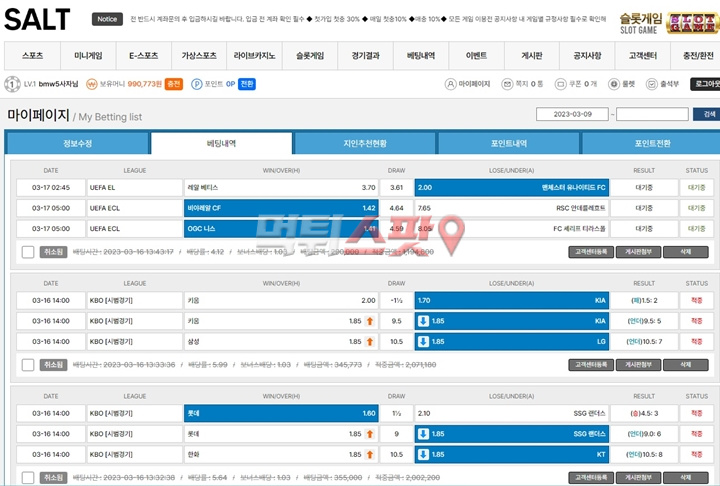The image size is (720, 486).
Task: Click the orange up arrow in 한화 row
Action: (x=370, y=455)
